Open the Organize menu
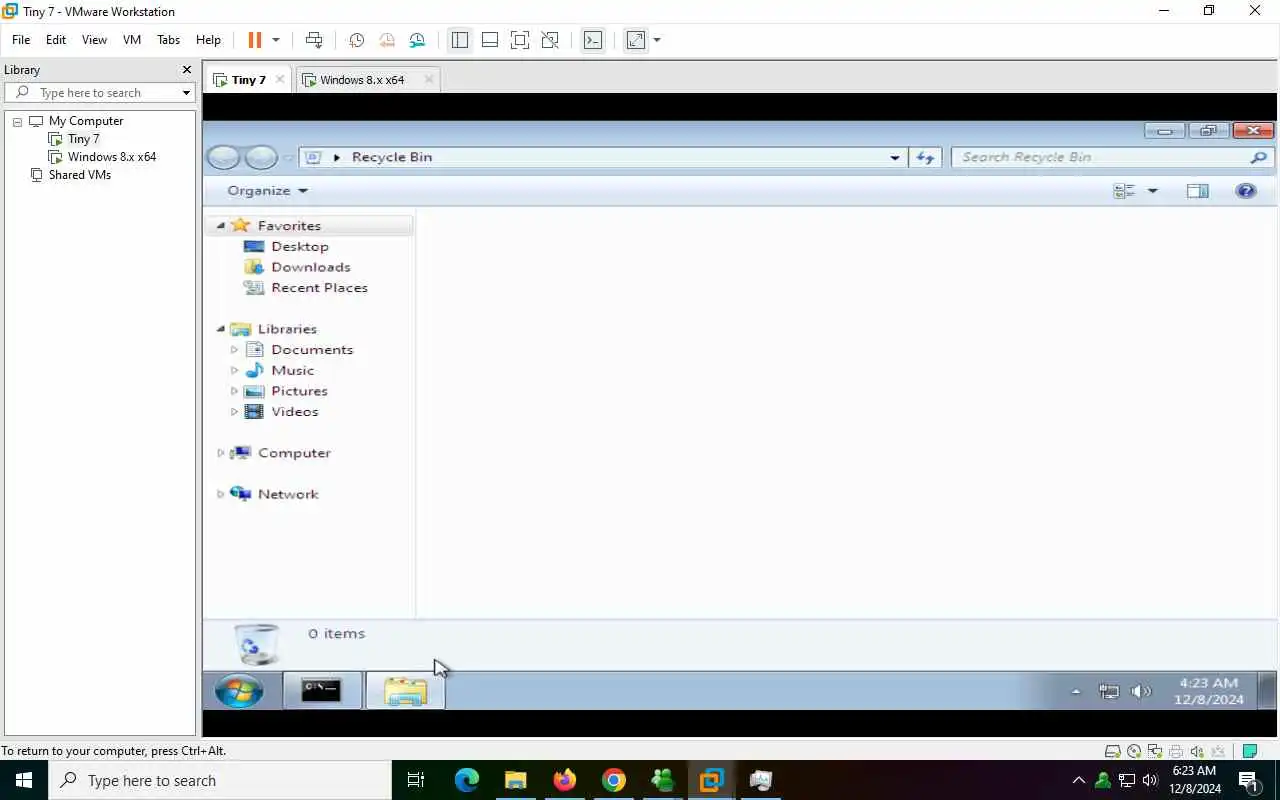 tap(267, 191)
